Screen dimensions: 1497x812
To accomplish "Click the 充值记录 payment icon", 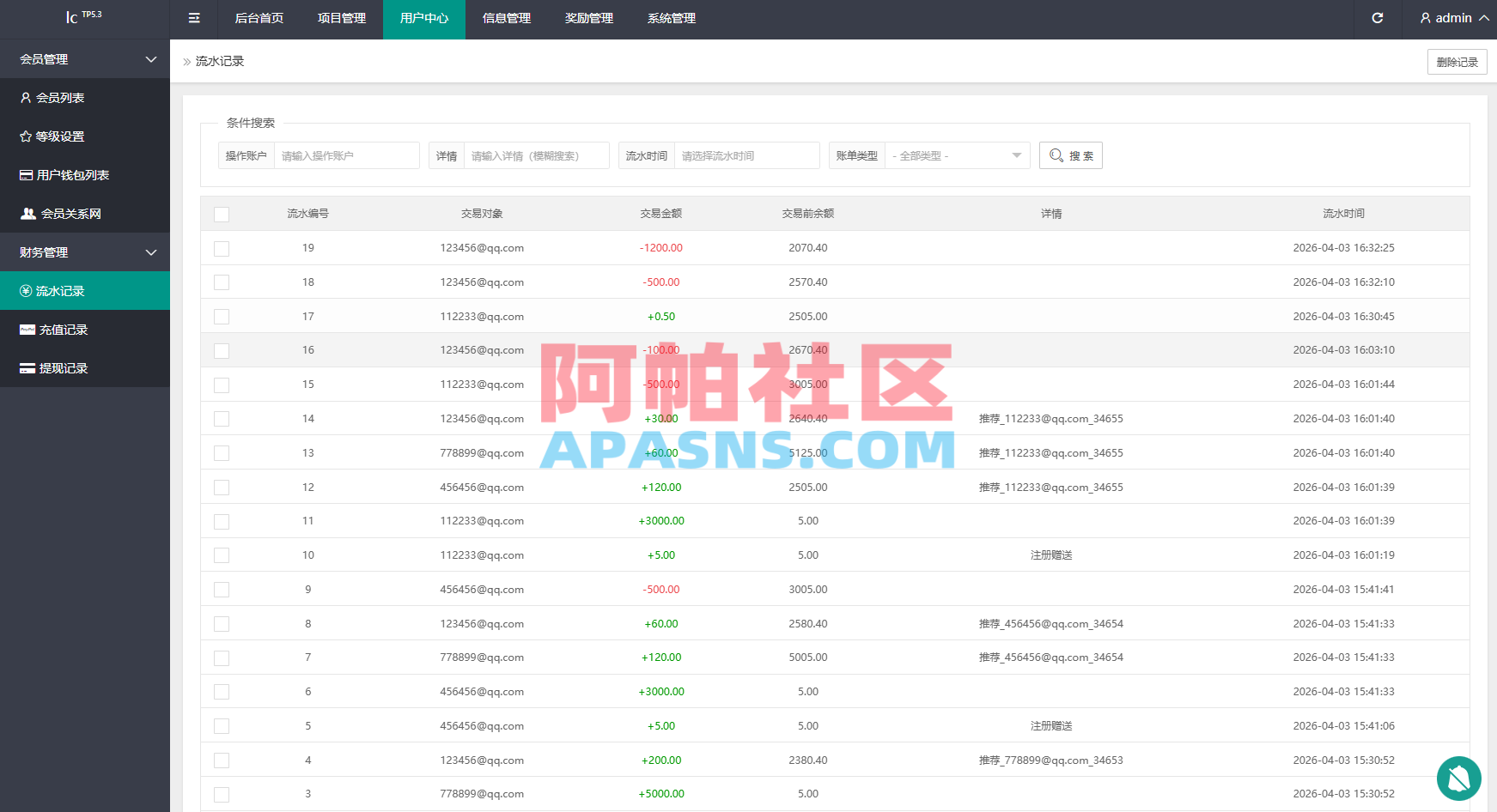I will click(27, 330).
